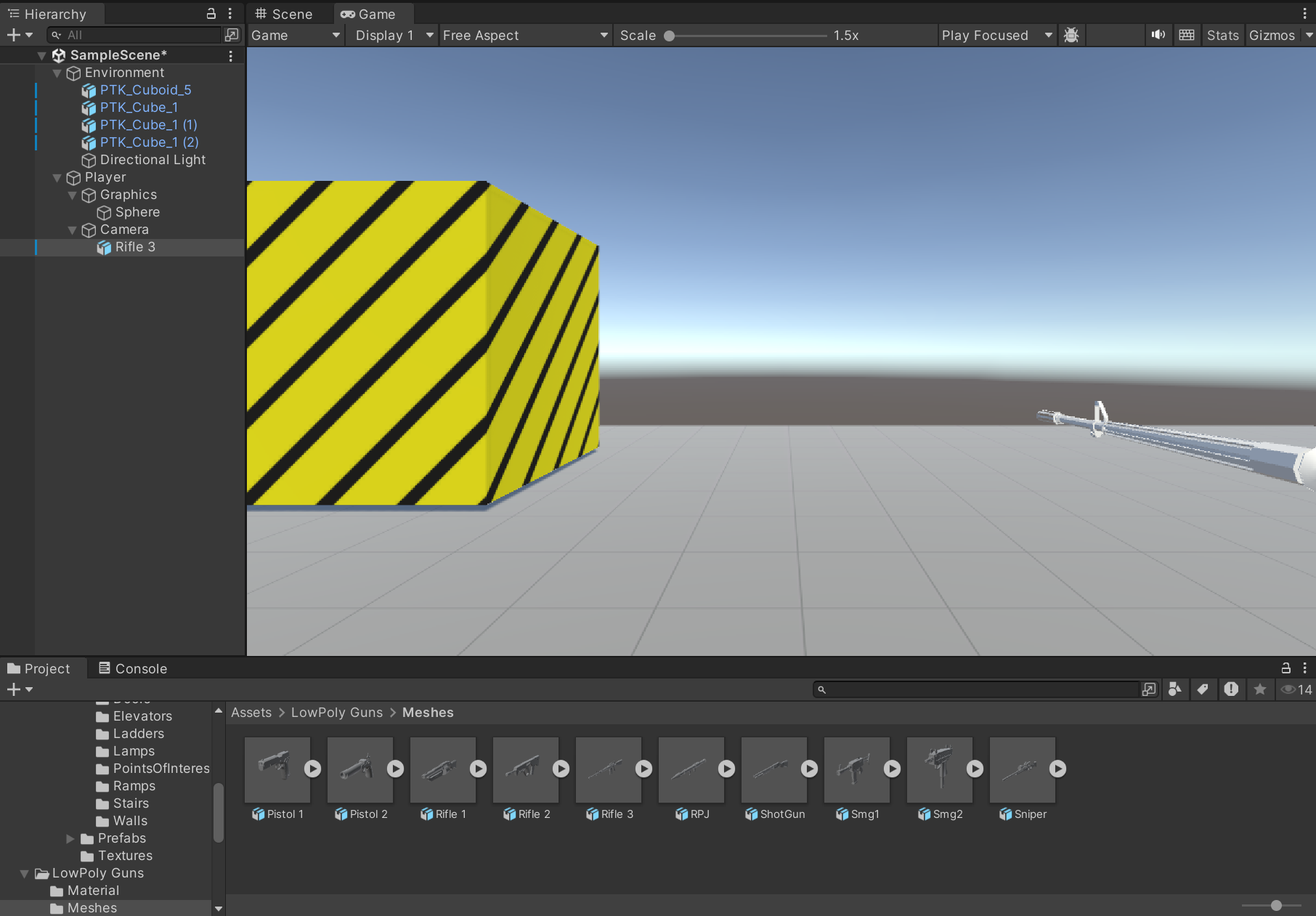The width and height of the screenshot is (1316, 916).
Task: Click the Game view Scale slider
Action: pos(748,35)
